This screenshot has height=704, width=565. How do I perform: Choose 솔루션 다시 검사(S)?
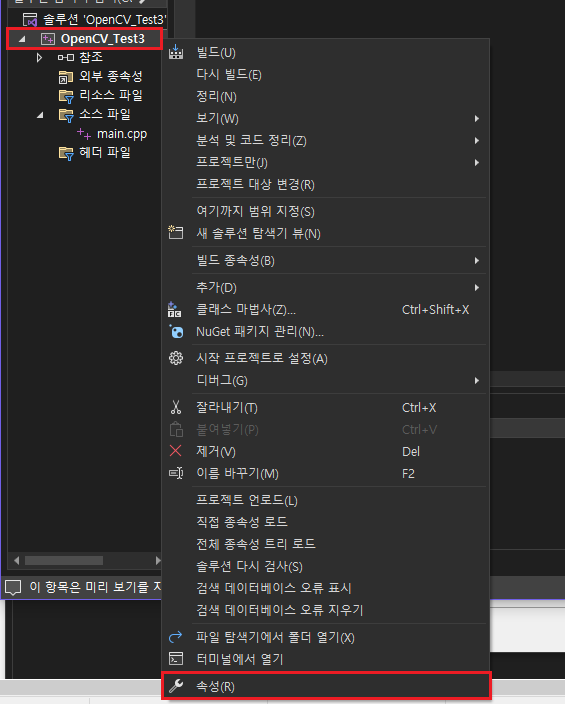(x=326, y=566)
